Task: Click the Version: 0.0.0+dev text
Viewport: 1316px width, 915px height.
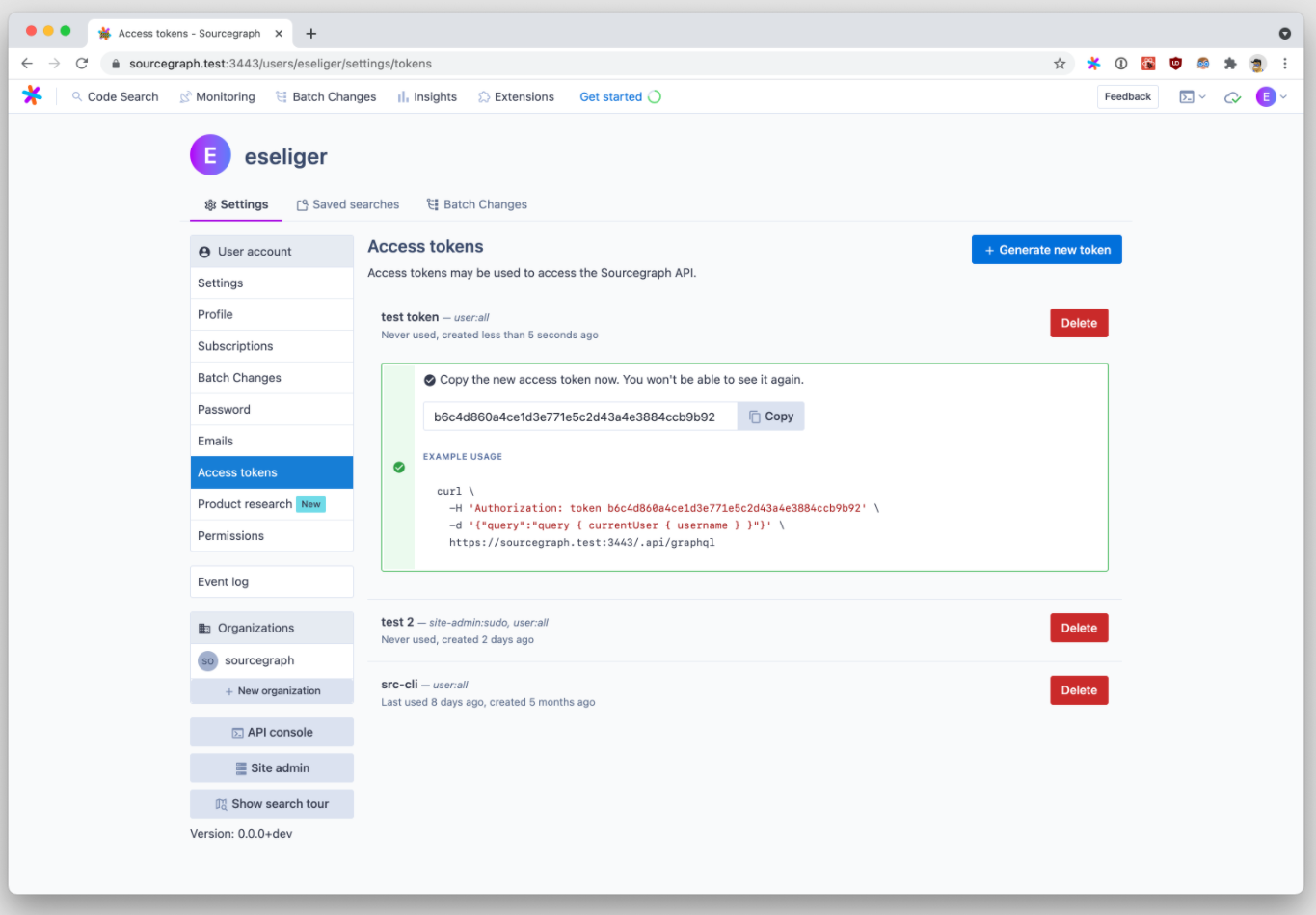Action: 241,834
